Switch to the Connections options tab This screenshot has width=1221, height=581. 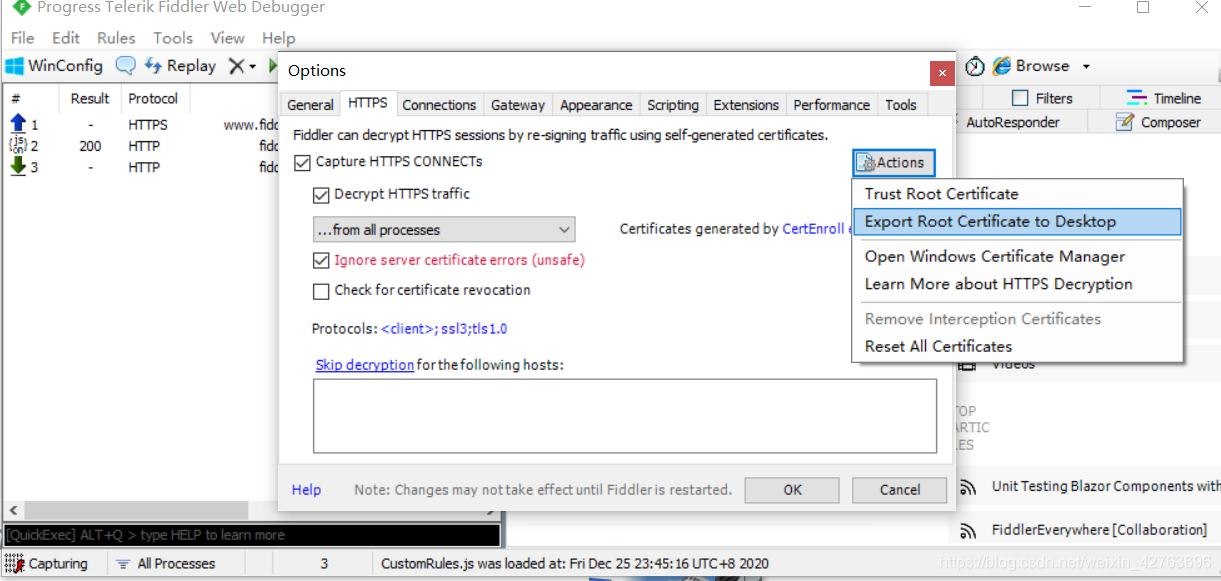click(x=439, y=105)
